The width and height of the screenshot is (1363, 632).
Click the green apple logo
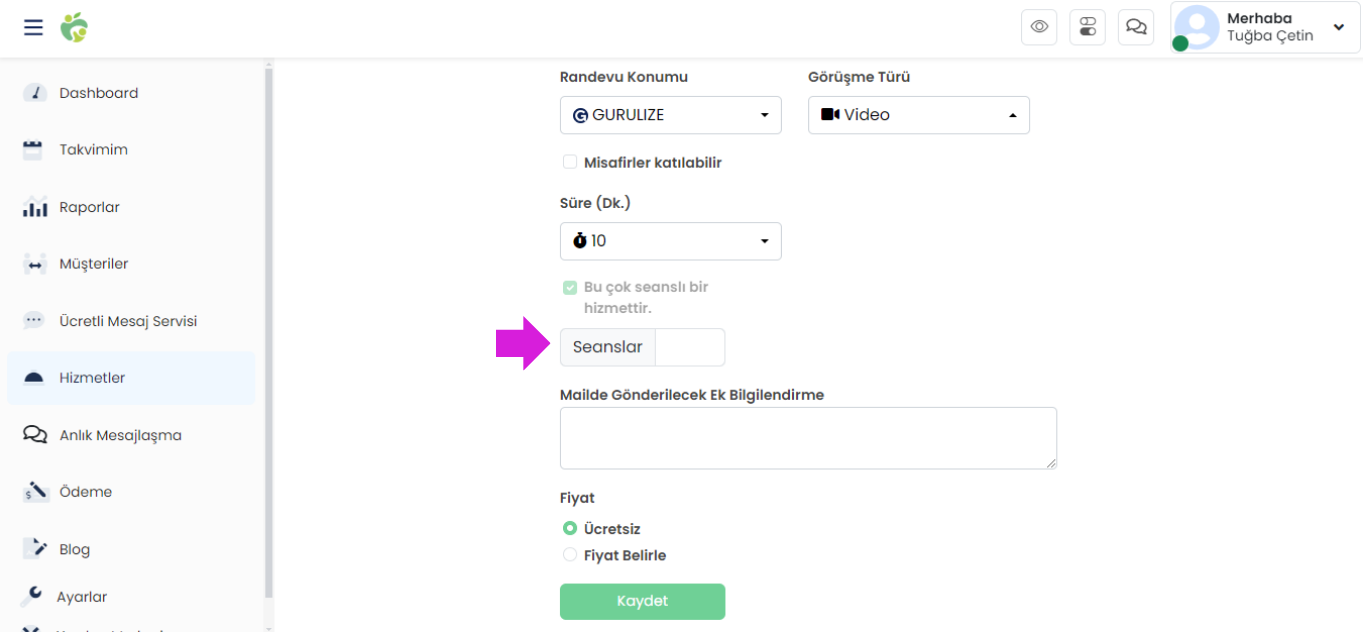pos(74,27)
